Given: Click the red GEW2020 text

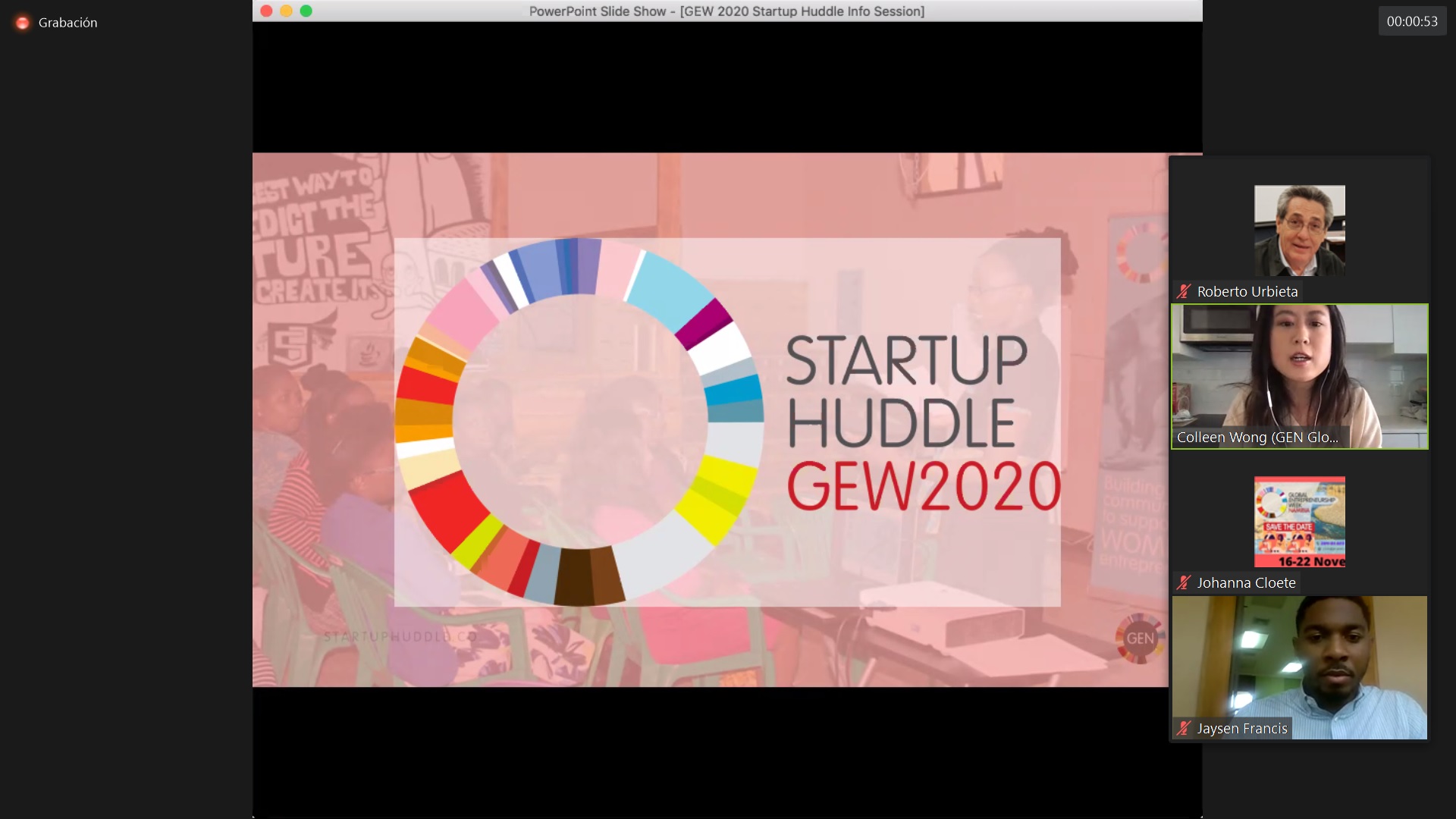Looking at the screenshot, I should point(923,486).
